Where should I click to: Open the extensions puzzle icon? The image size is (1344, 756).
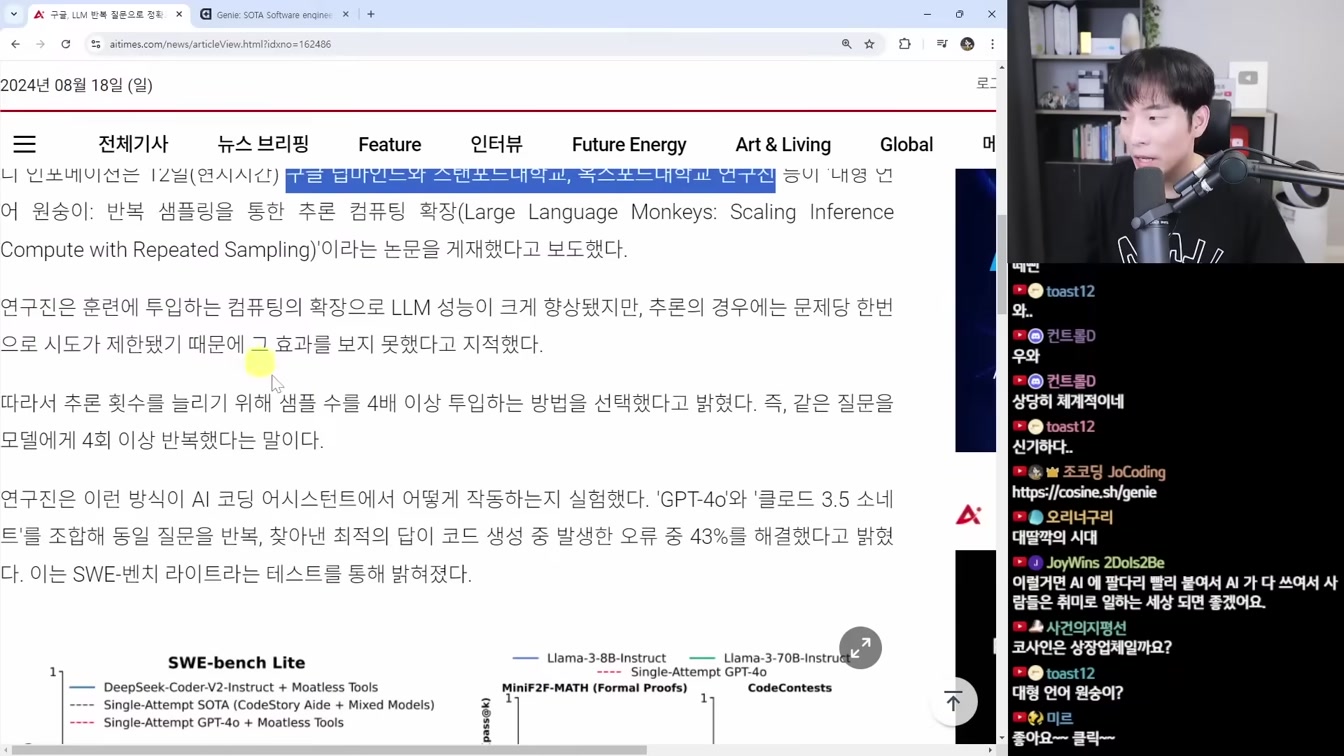pos(905,44)
